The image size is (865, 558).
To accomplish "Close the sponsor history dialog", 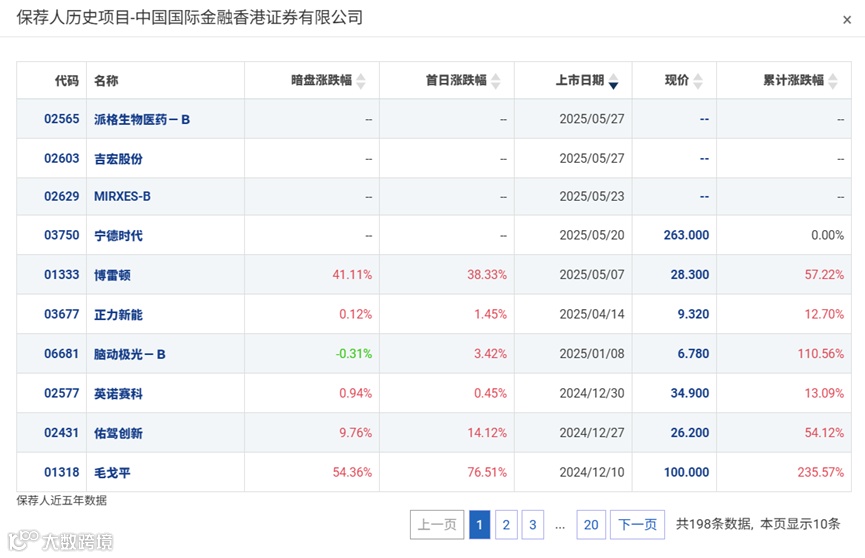I will coord(847,20).
